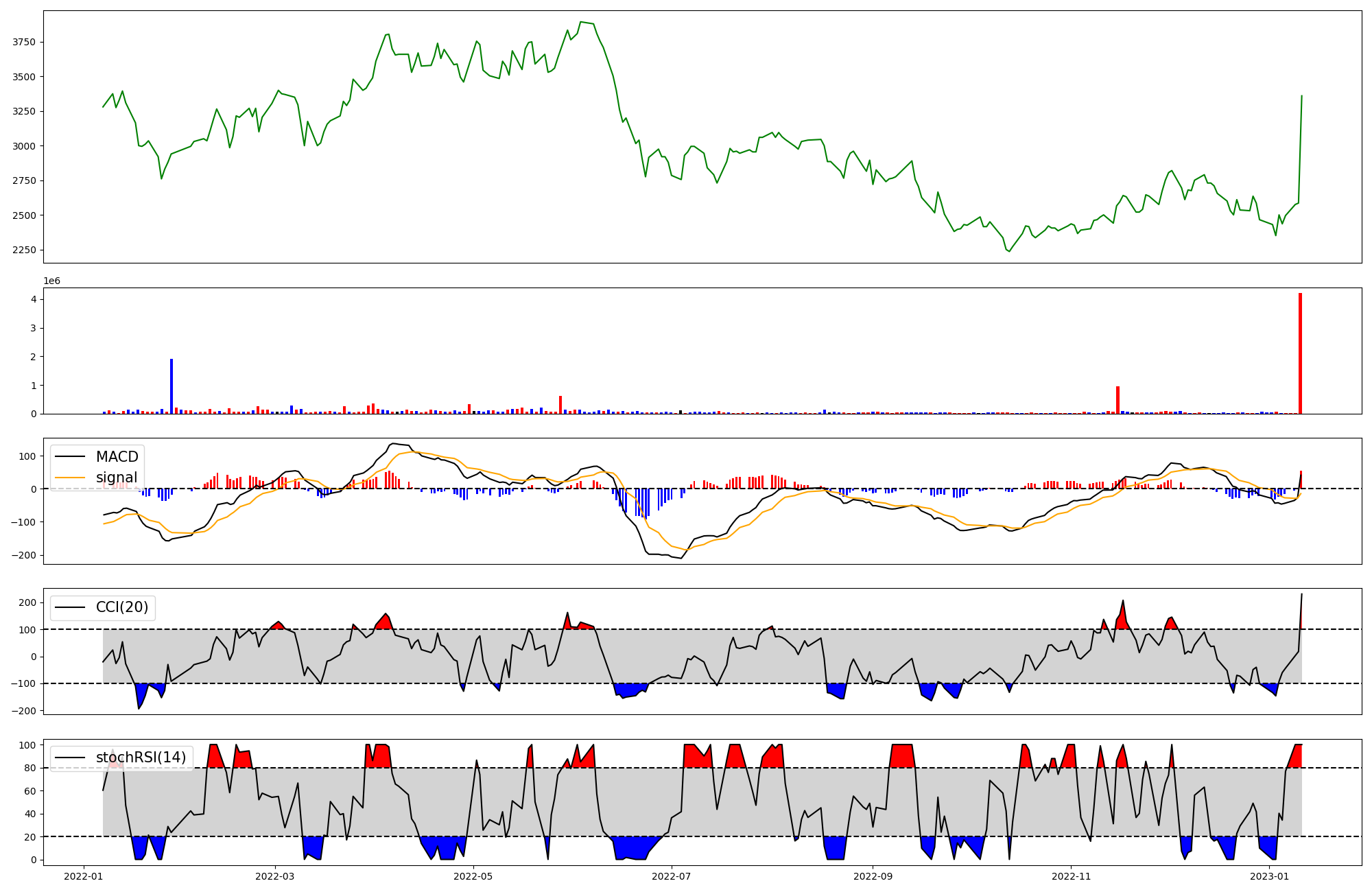The image size is (1372, 892).
Task: Click the black MACD legend line sample
Action: [x=70, y=457]
